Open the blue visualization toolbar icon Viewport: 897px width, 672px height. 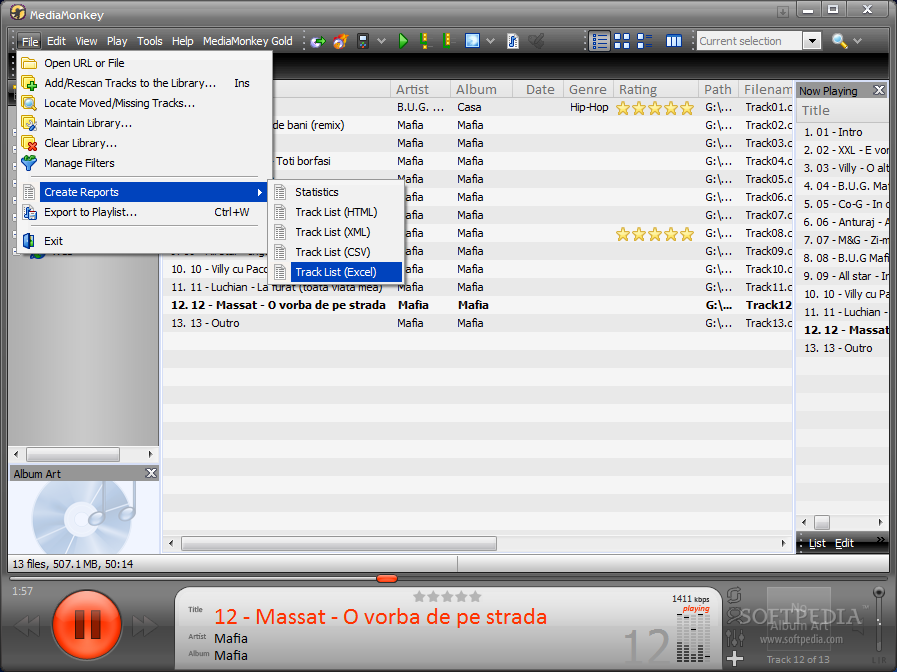pyautogui.click(x=472, y=41)
